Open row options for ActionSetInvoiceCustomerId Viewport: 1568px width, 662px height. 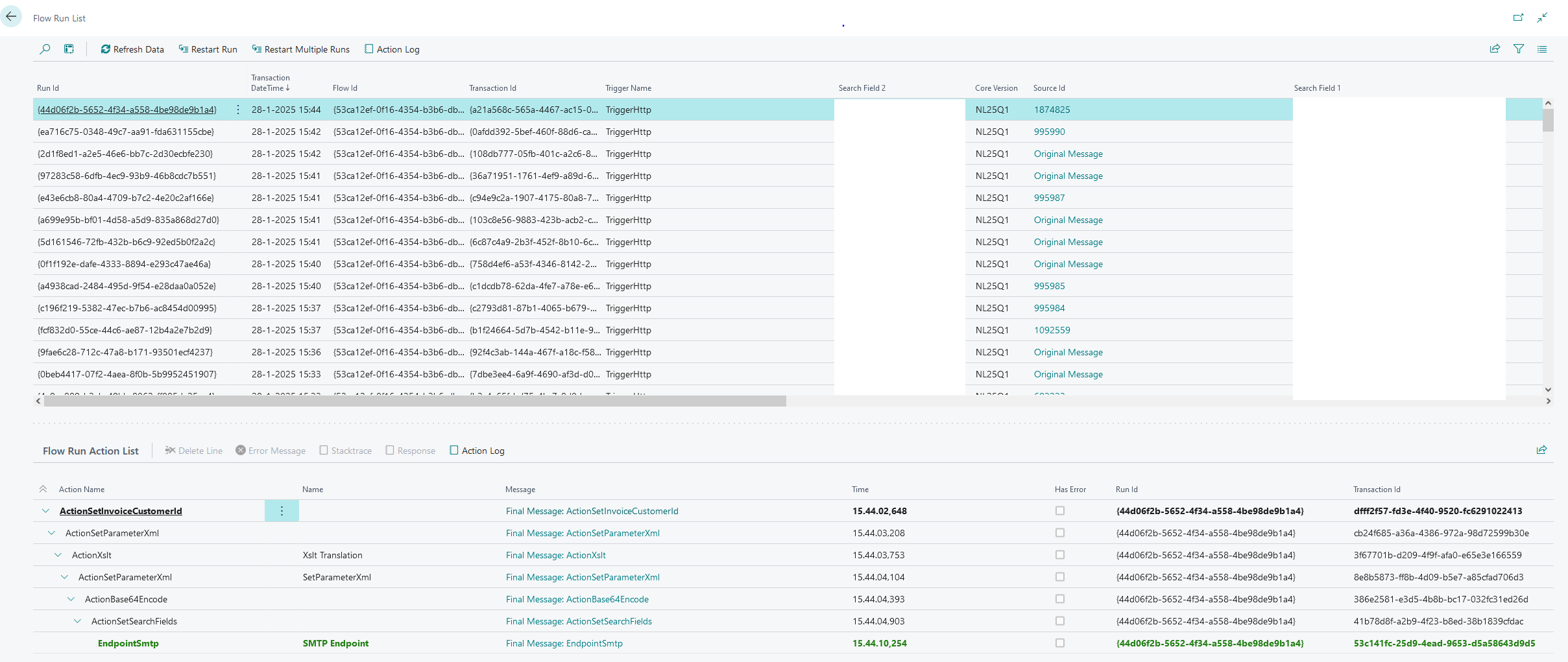(282, 511)
